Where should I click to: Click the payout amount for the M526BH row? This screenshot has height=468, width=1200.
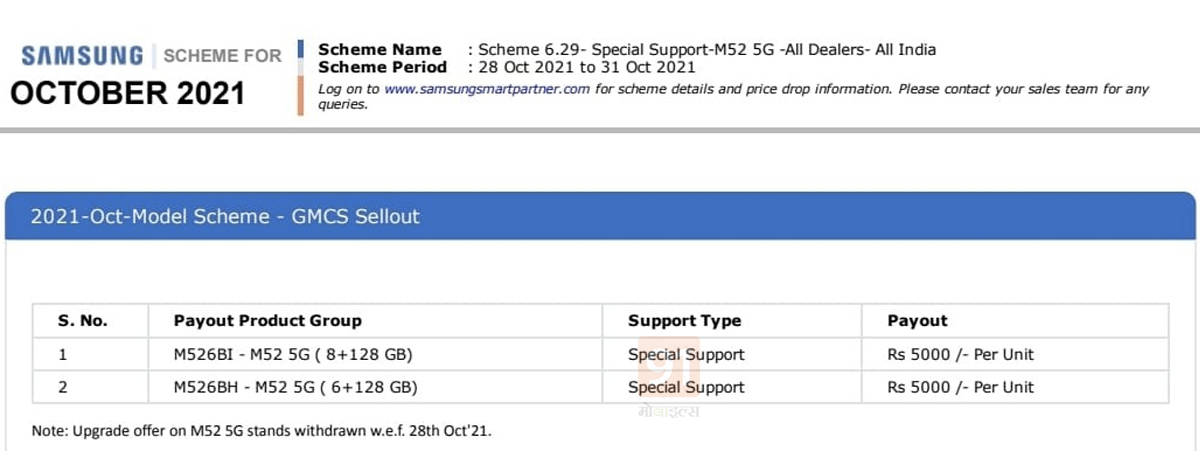960,387
